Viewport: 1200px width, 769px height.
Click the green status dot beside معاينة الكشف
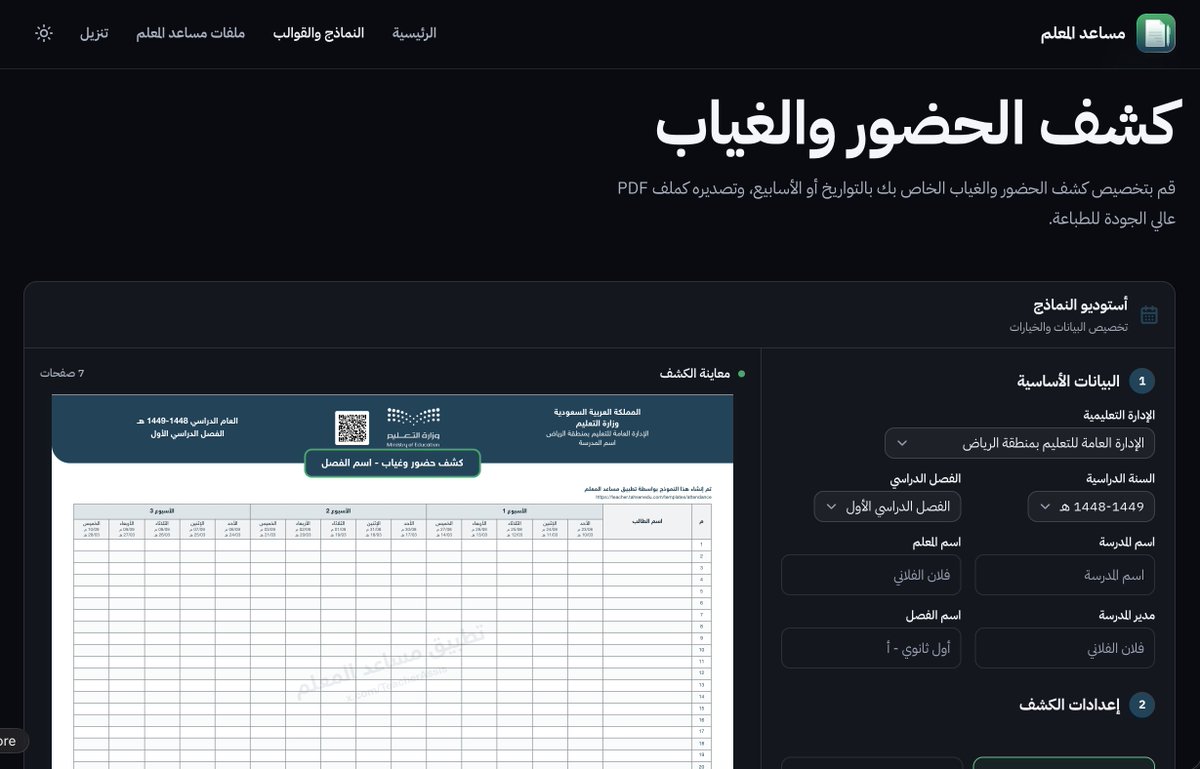(741, 374)
